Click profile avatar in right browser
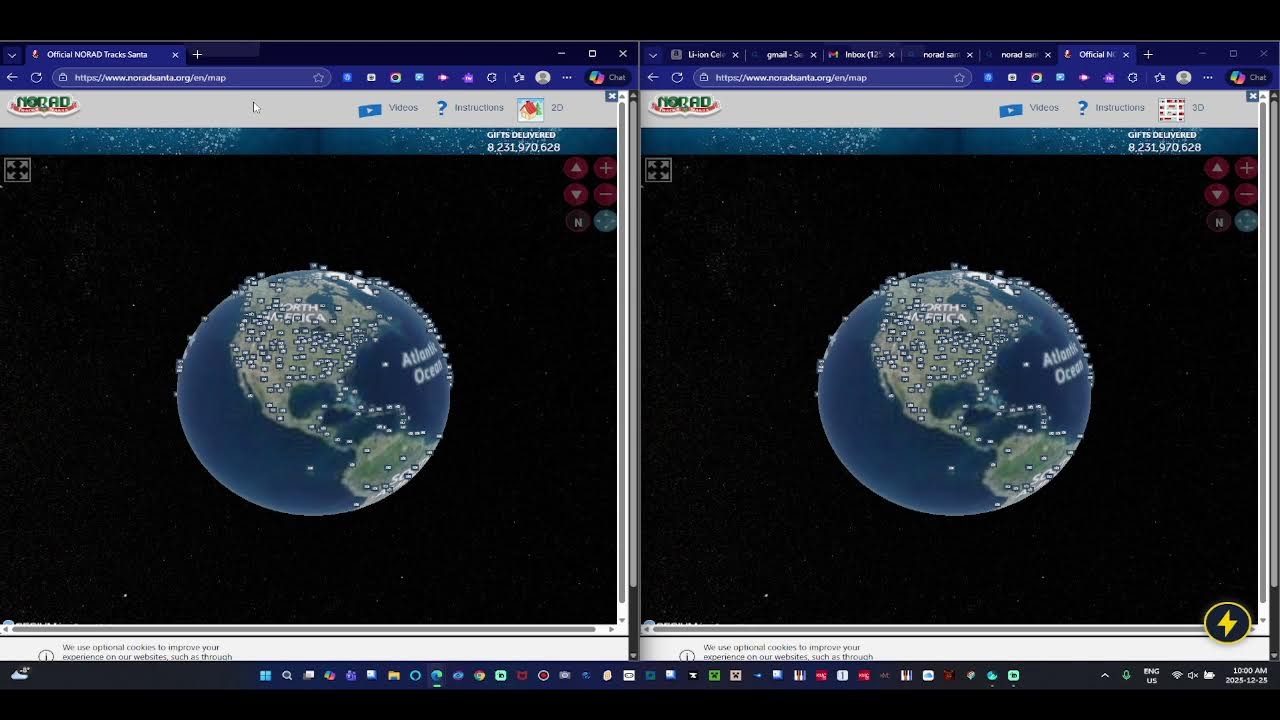The width and height of the screenshot is (1280, 720). tap(1184, 77)
